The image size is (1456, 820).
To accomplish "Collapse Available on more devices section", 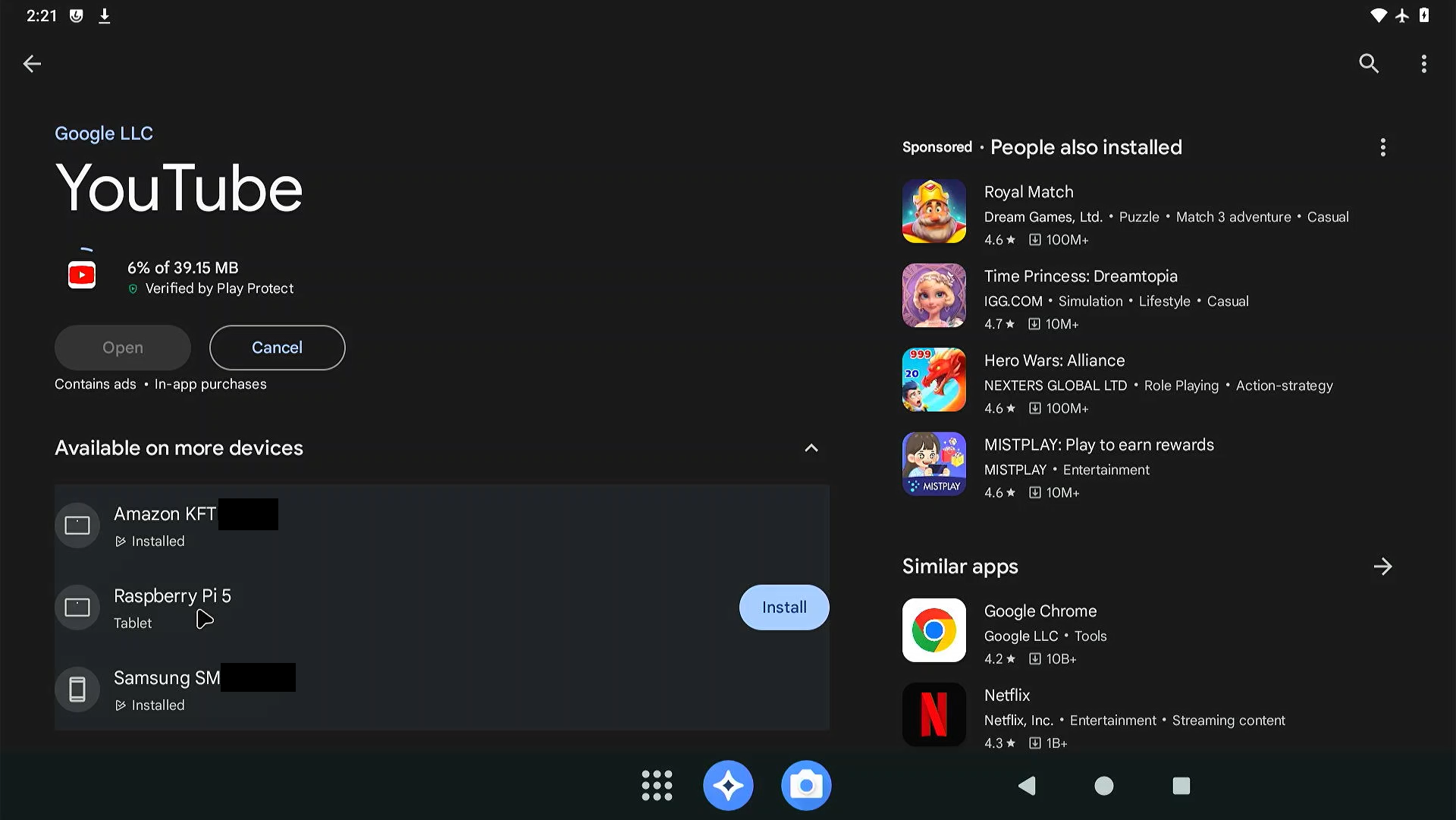I will [x=811, y=448].
